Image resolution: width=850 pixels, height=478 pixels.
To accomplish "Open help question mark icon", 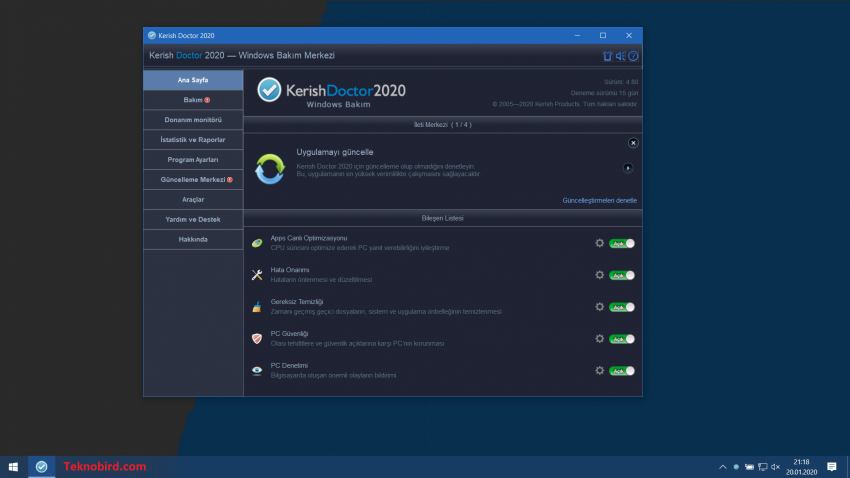I will pyautogui.click(x=633, y=56).
